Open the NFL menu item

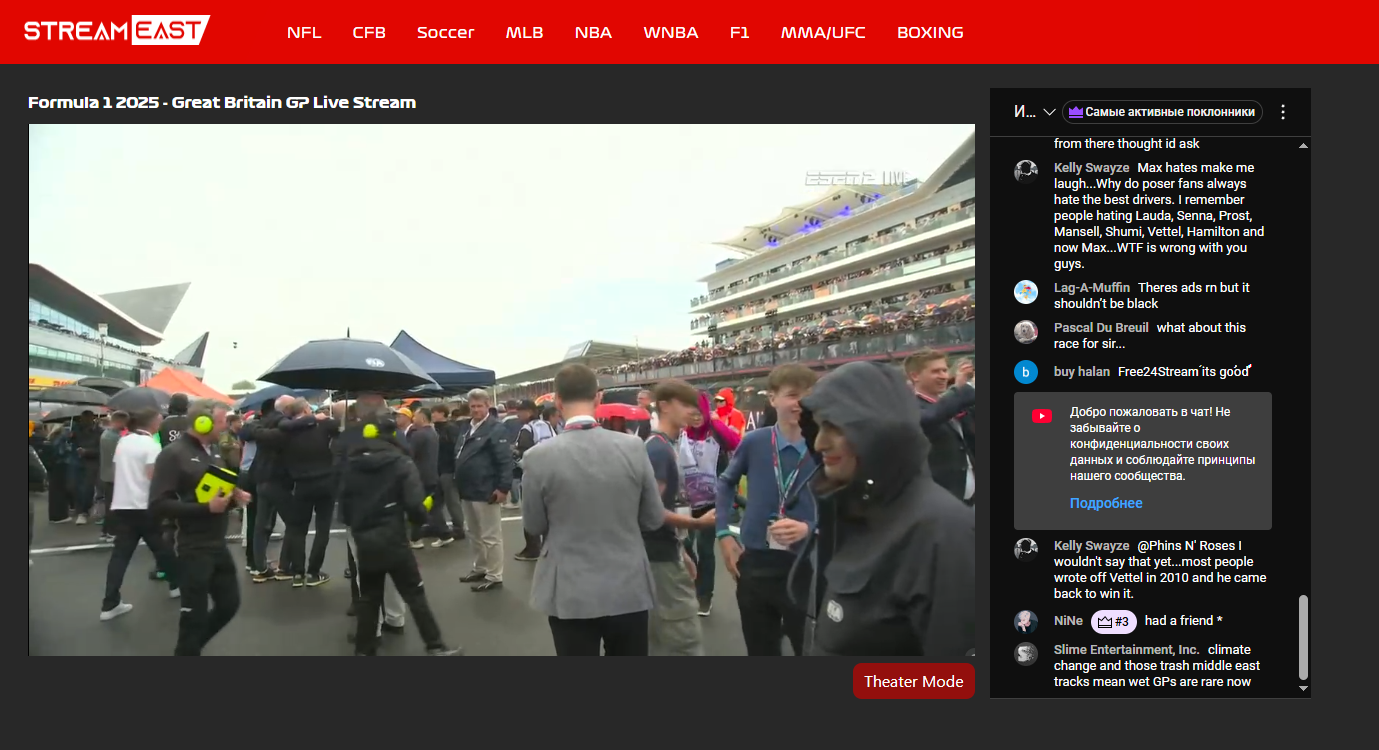(304, 32)
